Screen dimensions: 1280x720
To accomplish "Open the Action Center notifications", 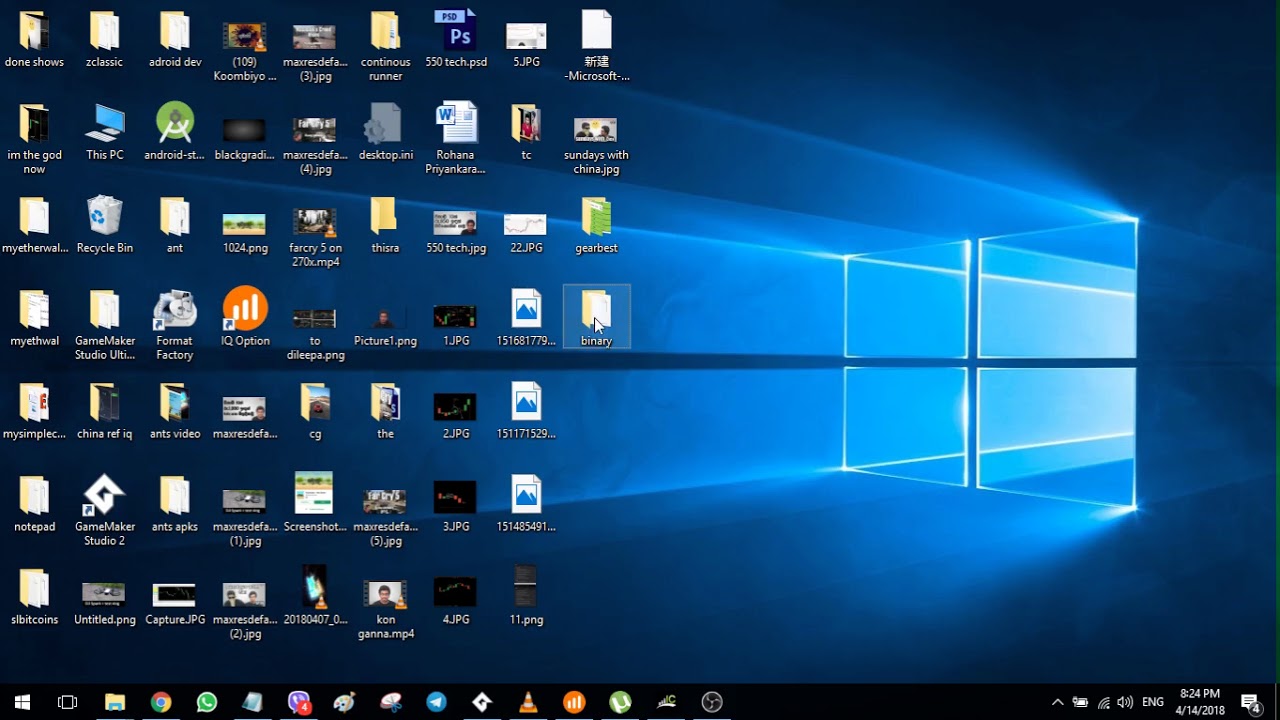I will point(1250,702).
